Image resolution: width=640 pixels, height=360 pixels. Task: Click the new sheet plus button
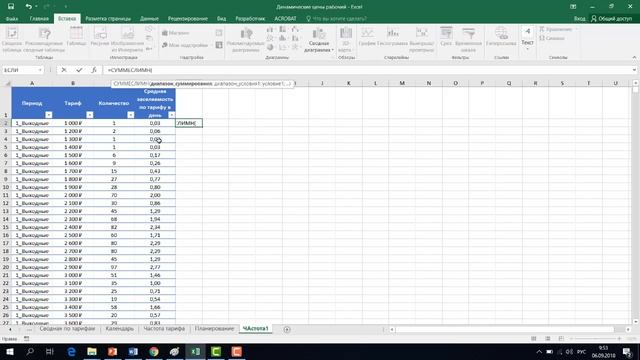coord(287,329)
